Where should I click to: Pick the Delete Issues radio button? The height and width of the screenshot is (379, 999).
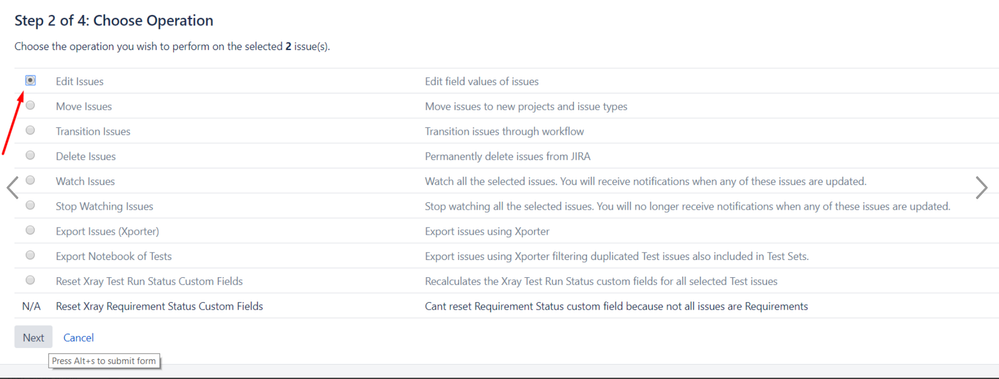[30, 155]
